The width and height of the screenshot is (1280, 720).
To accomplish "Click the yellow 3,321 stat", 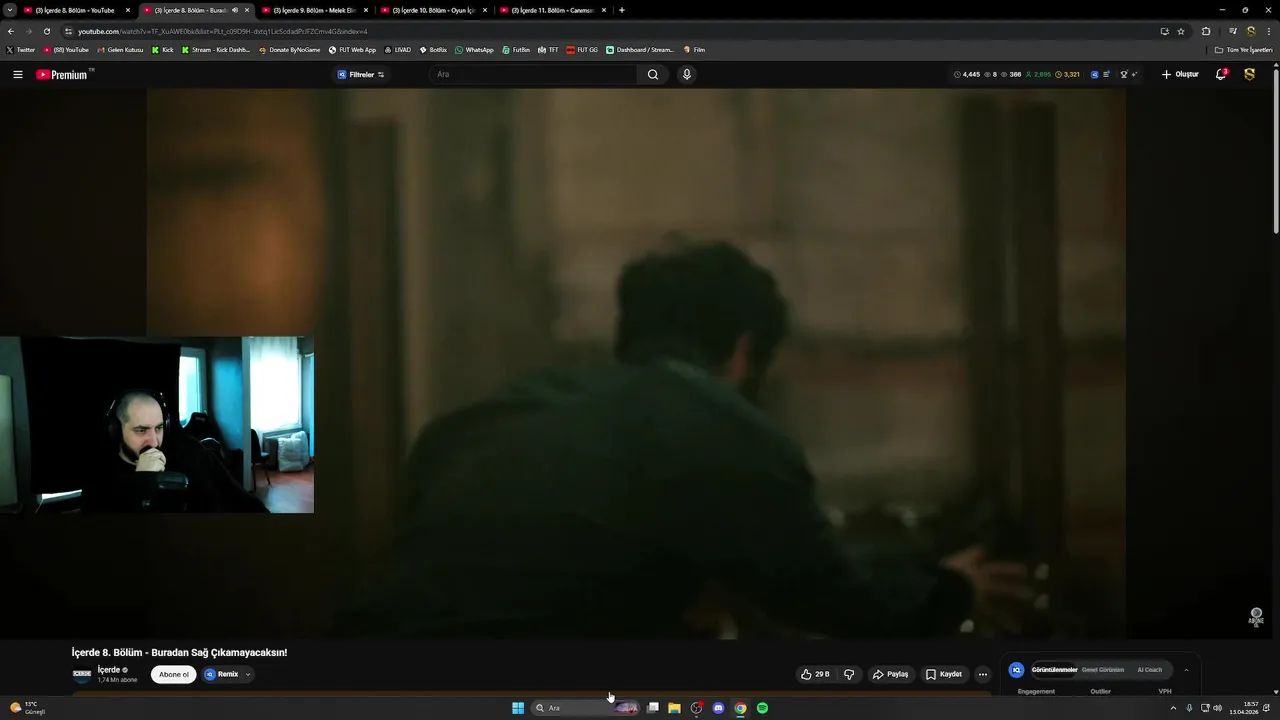I will click(x=1067, y=75).
